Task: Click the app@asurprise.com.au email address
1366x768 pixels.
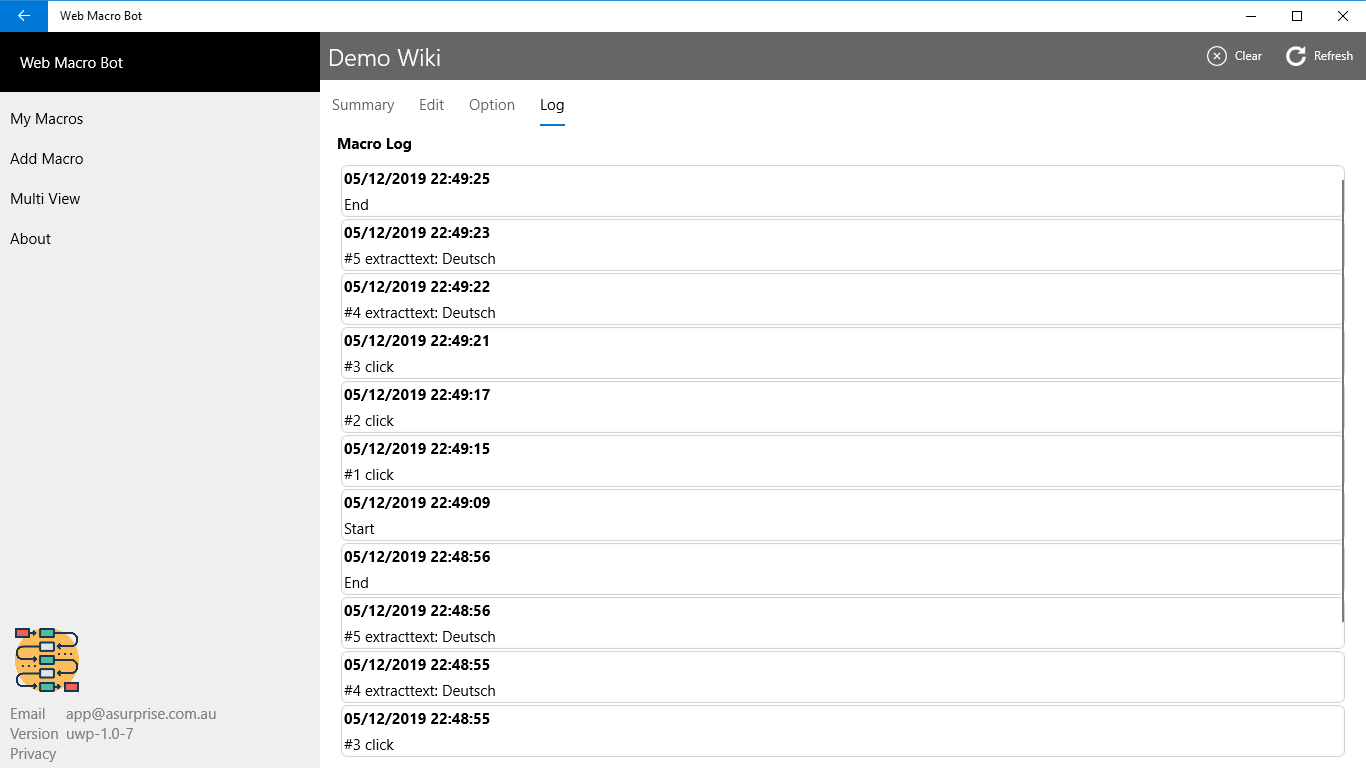Action: point(141,714)
